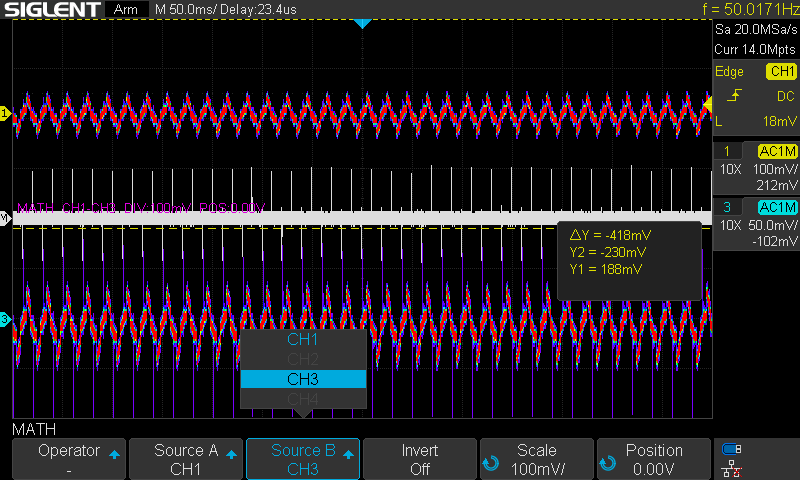Viewport: 800px width, 480px height.
Task: Click the Y2 dashed cursor line mid-screen
Action: click(x=286, y=228)
